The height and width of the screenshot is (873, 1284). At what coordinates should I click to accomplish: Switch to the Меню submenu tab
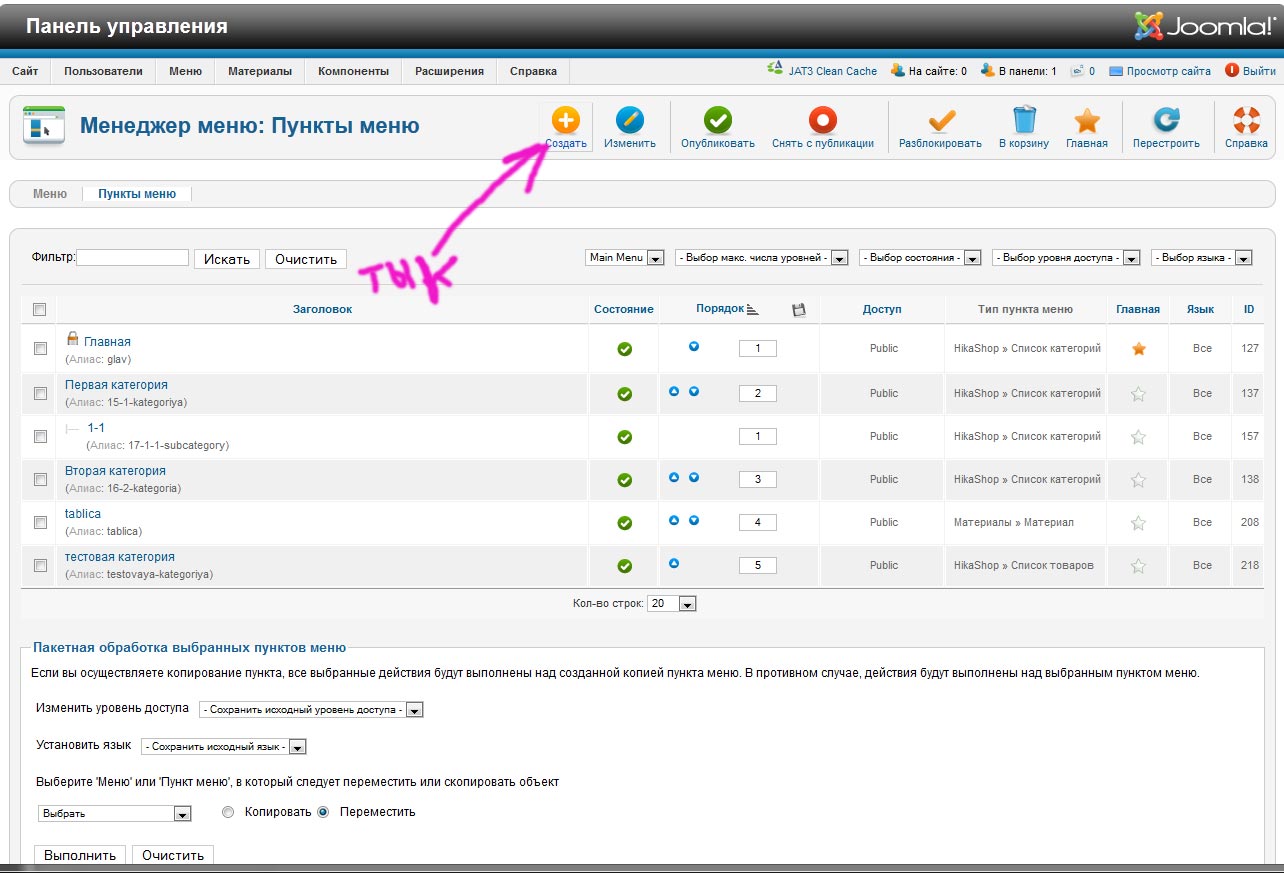point(50,194)
